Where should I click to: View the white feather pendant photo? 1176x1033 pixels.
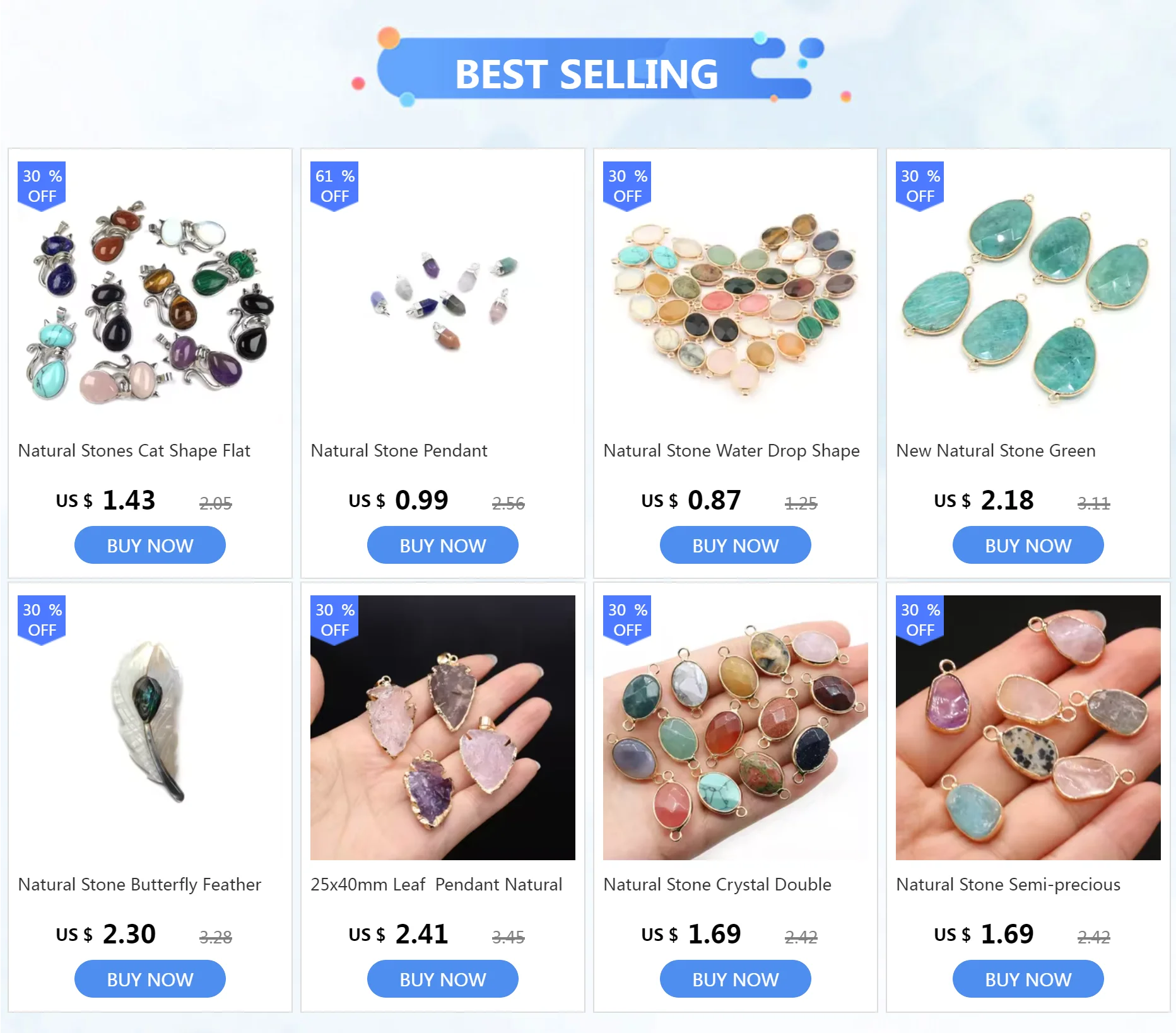pyautogui.click(x=150, y=728)
